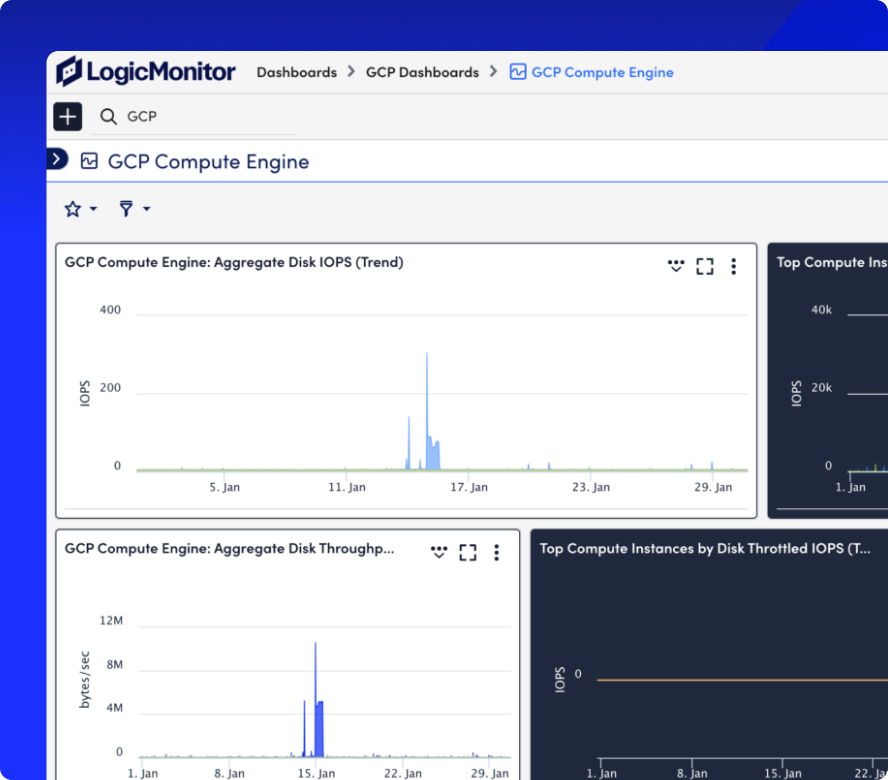Open the filter funnel icon
Viewport: 888px width, 780px height.
(126, 209)
